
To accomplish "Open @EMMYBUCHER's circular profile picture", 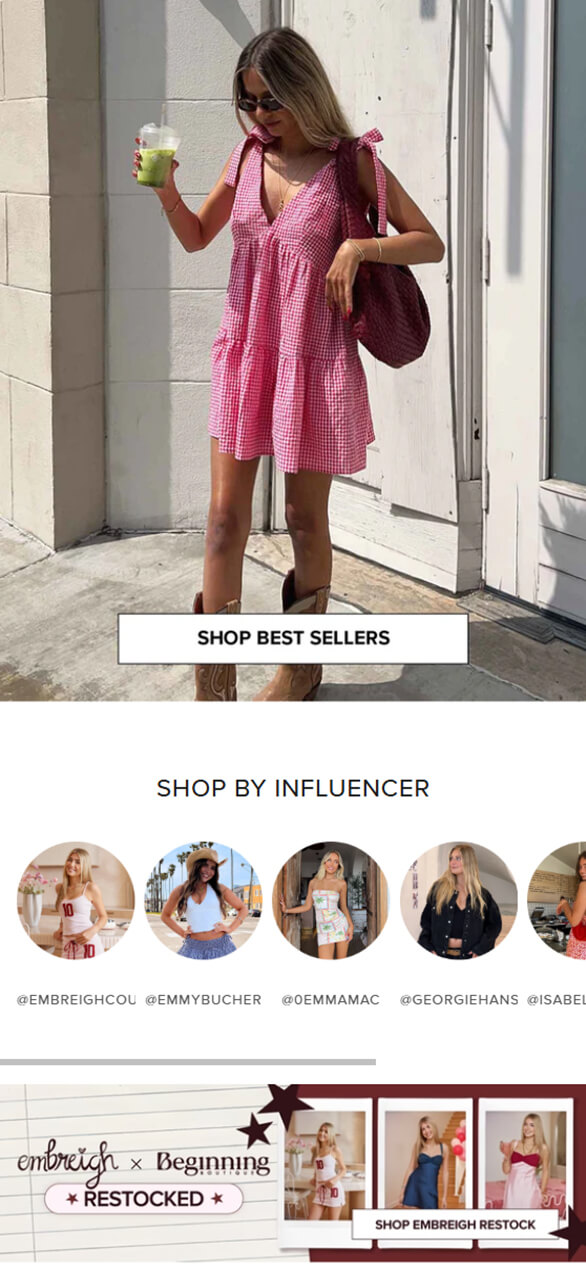I will point(203,900).
